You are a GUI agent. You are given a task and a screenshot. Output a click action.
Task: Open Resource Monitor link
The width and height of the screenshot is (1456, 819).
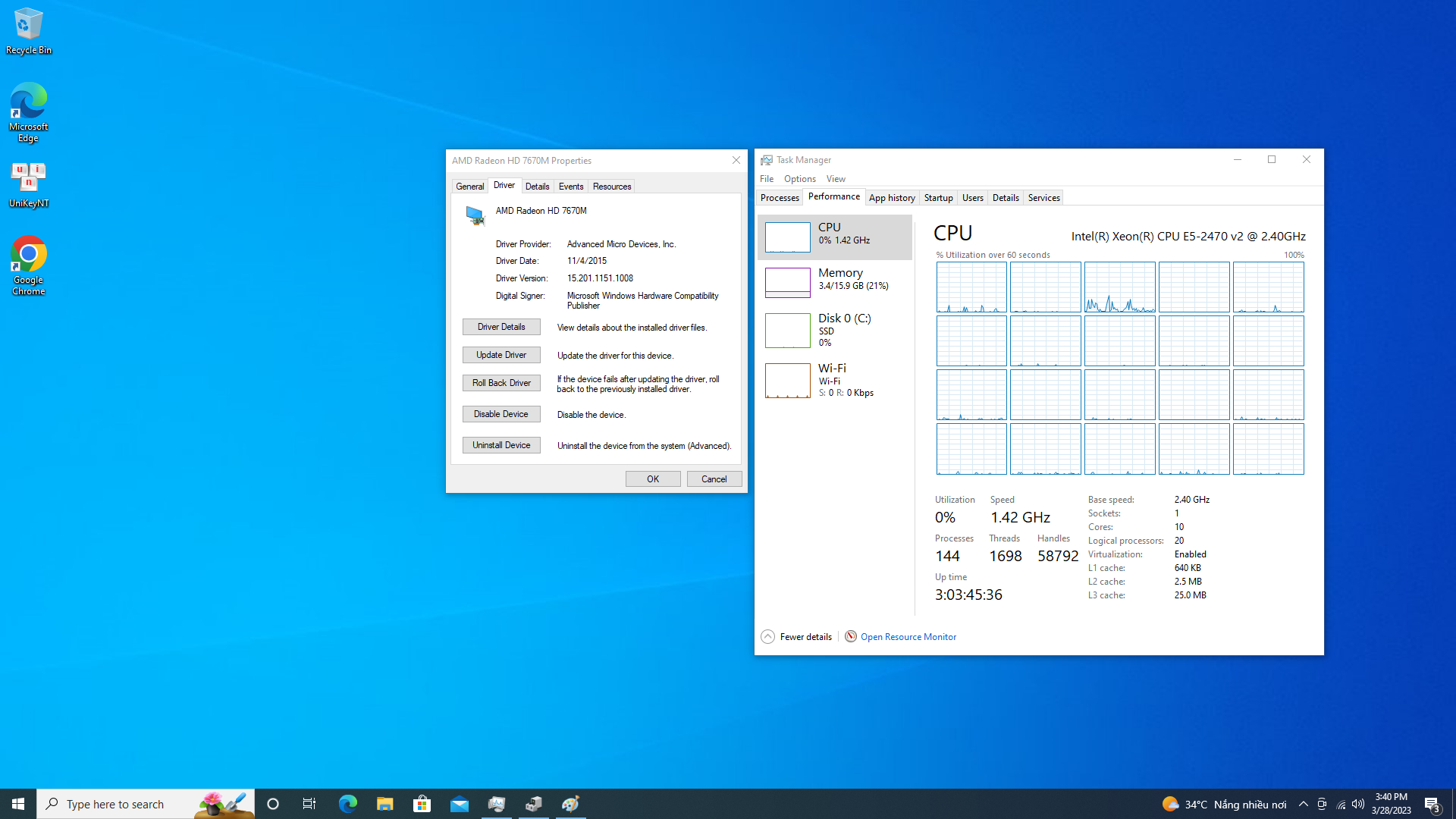click(908, 637)
